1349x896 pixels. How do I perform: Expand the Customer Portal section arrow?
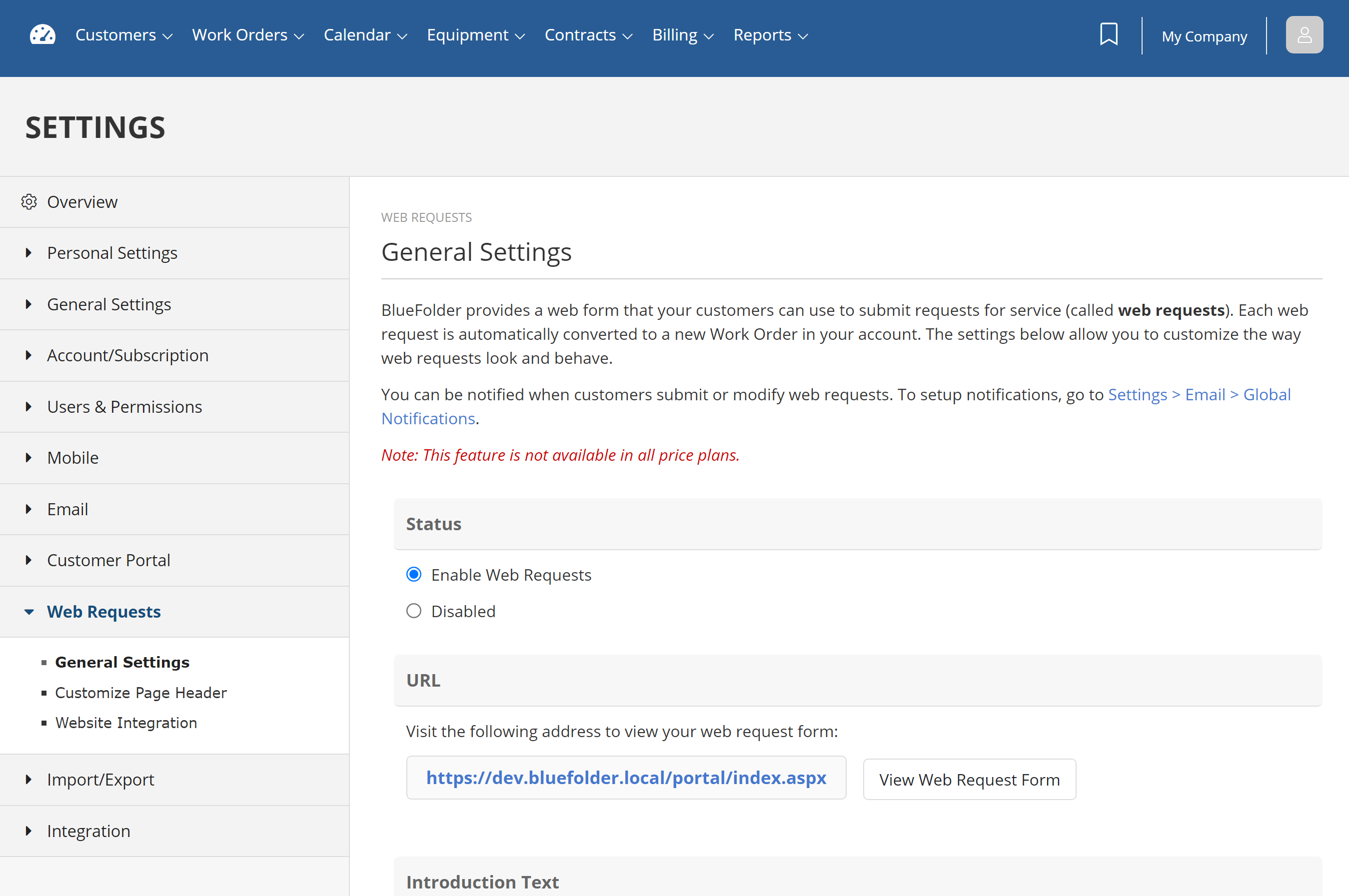coord(28,559)
